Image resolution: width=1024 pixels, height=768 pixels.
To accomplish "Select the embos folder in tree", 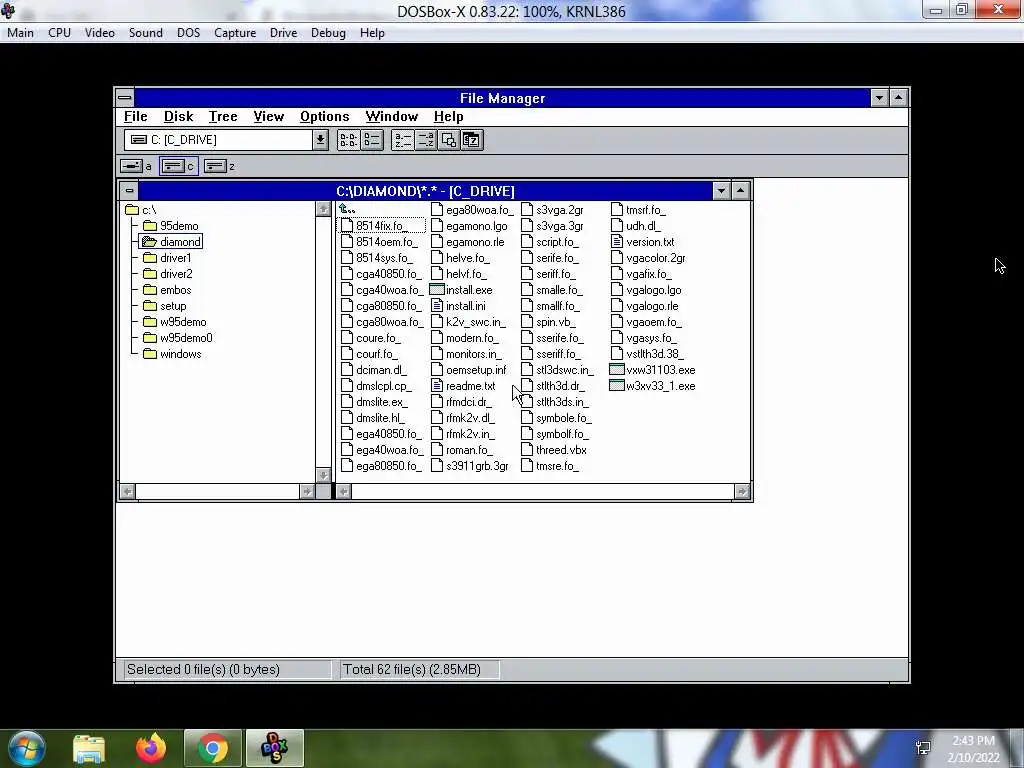I will (167, 290).
